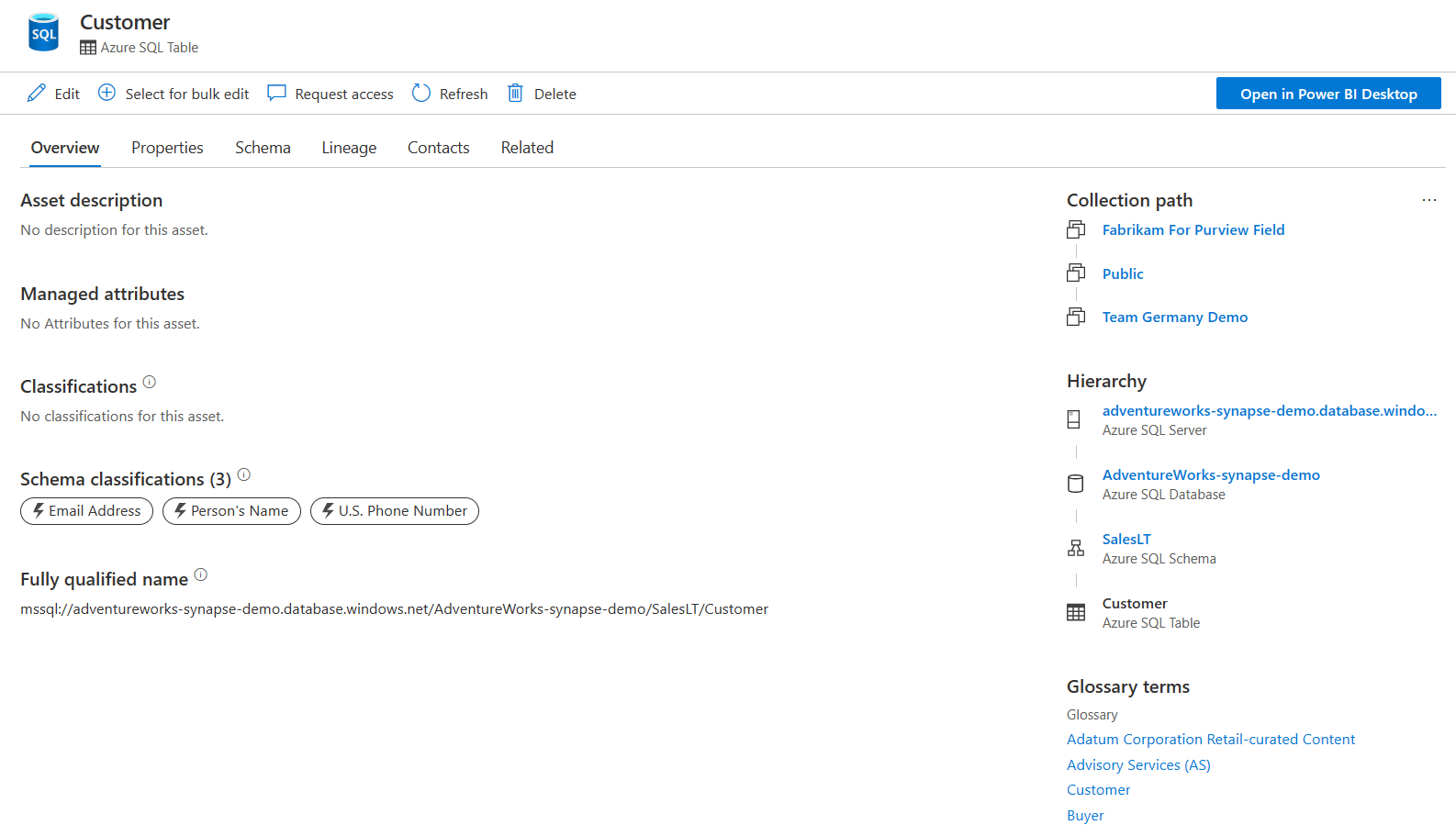Click the Request access chat bubble icon

click(276, 93)
